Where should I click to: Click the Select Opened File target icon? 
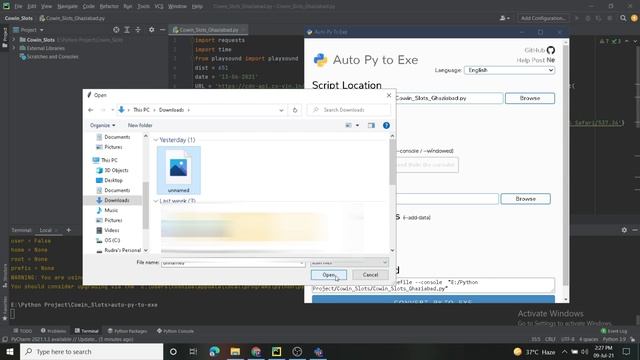(116, 30)
